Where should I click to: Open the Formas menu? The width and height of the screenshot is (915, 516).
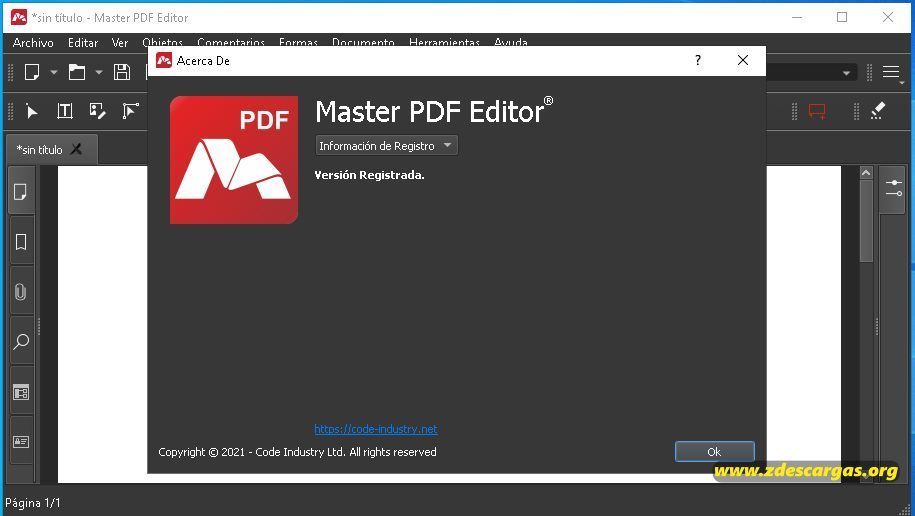pos(298,43)
